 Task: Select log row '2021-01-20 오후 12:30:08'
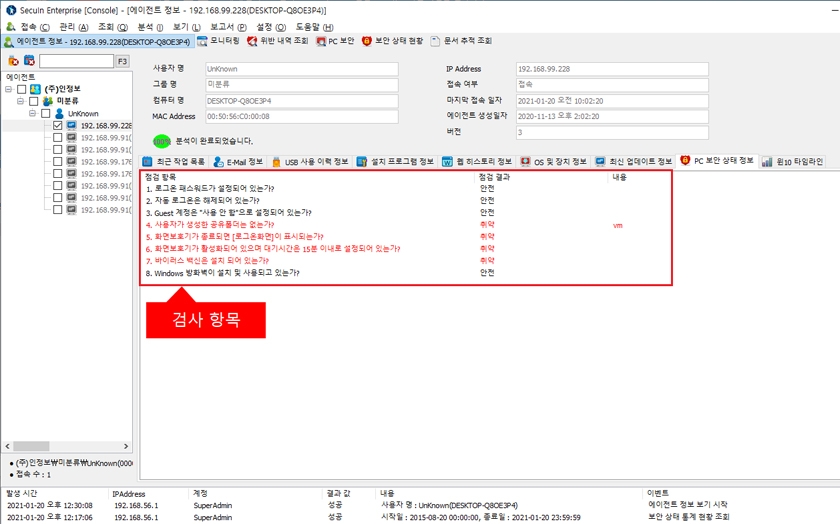(x=420, y=505)
